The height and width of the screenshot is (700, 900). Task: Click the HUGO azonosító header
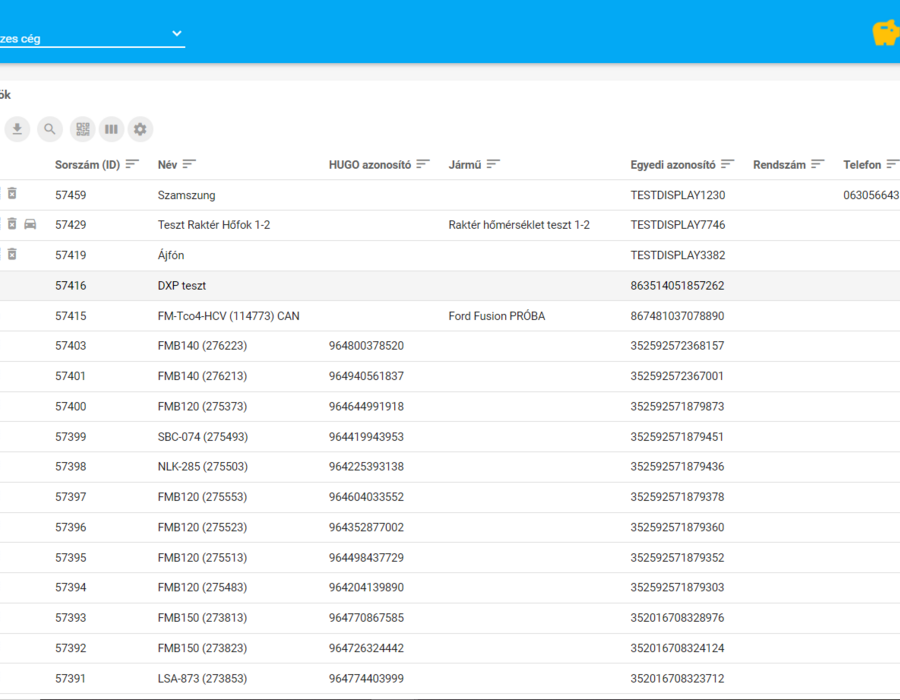370,165
